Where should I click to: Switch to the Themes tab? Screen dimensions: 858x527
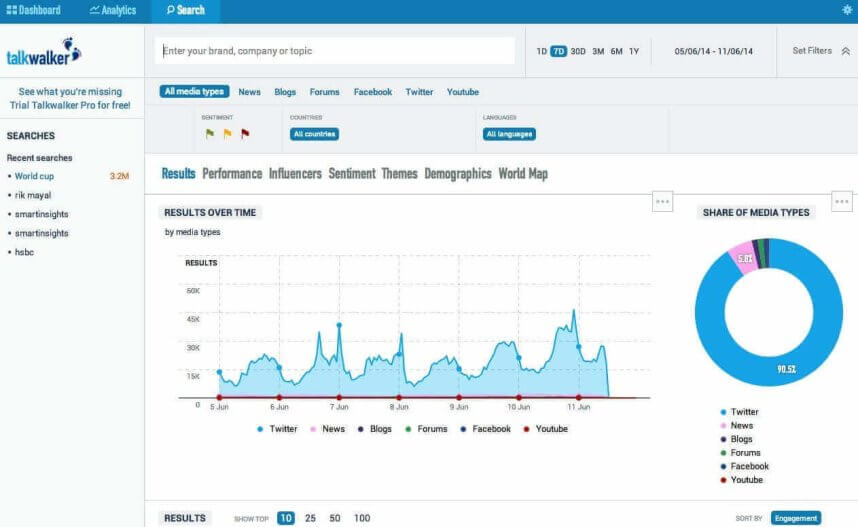click(399, 173)
